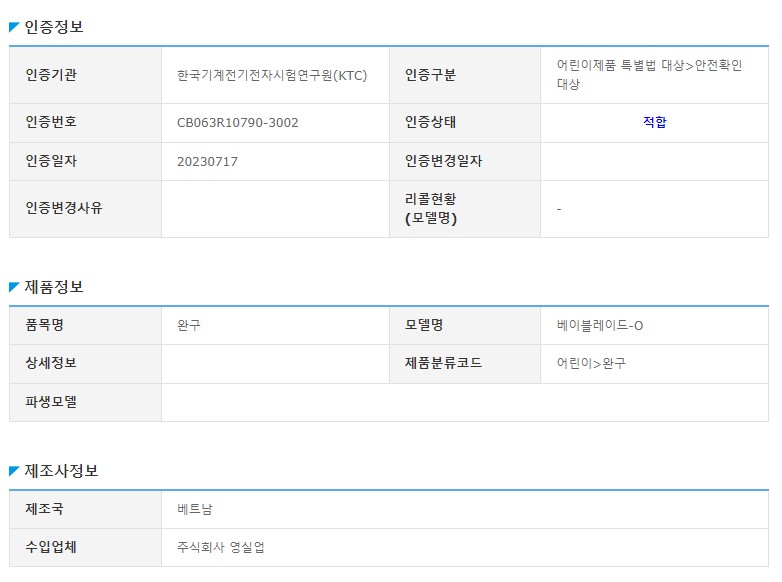The height and width of the screenshot is (582, 782).
Task: Click the 제조국 label cell
Action: (x=85, y=510)
